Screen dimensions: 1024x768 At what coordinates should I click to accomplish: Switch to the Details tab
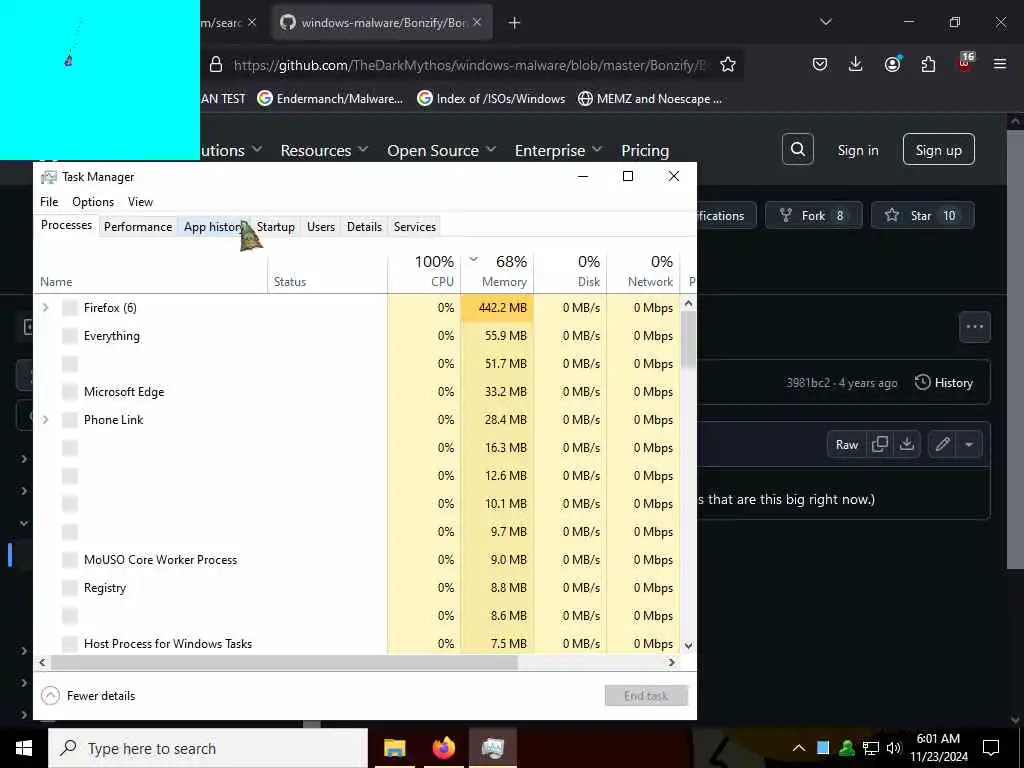[364, 227]
